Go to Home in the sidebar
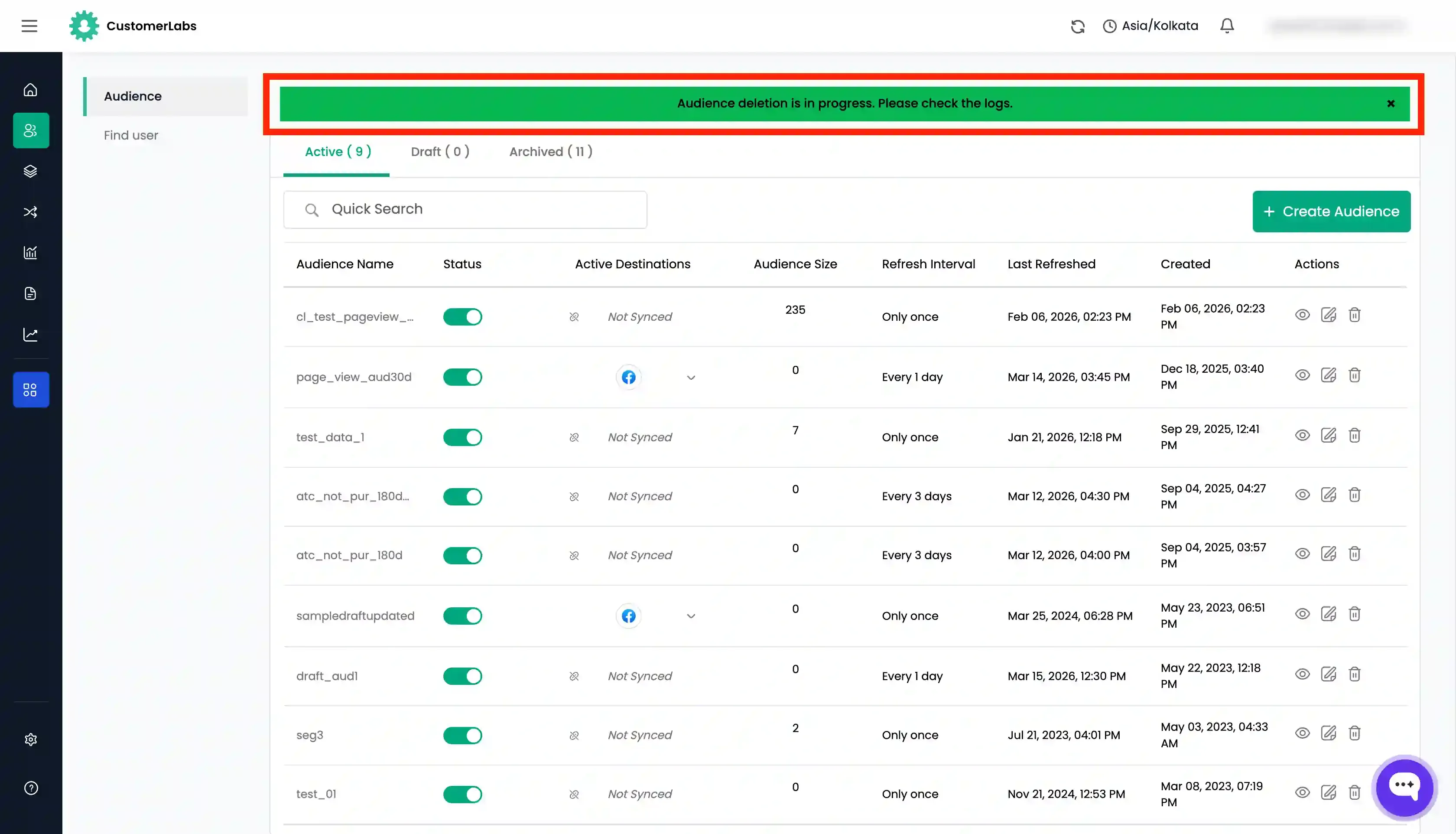Image resolution: width=1456 pixels, height=834 pixels. 30,90
